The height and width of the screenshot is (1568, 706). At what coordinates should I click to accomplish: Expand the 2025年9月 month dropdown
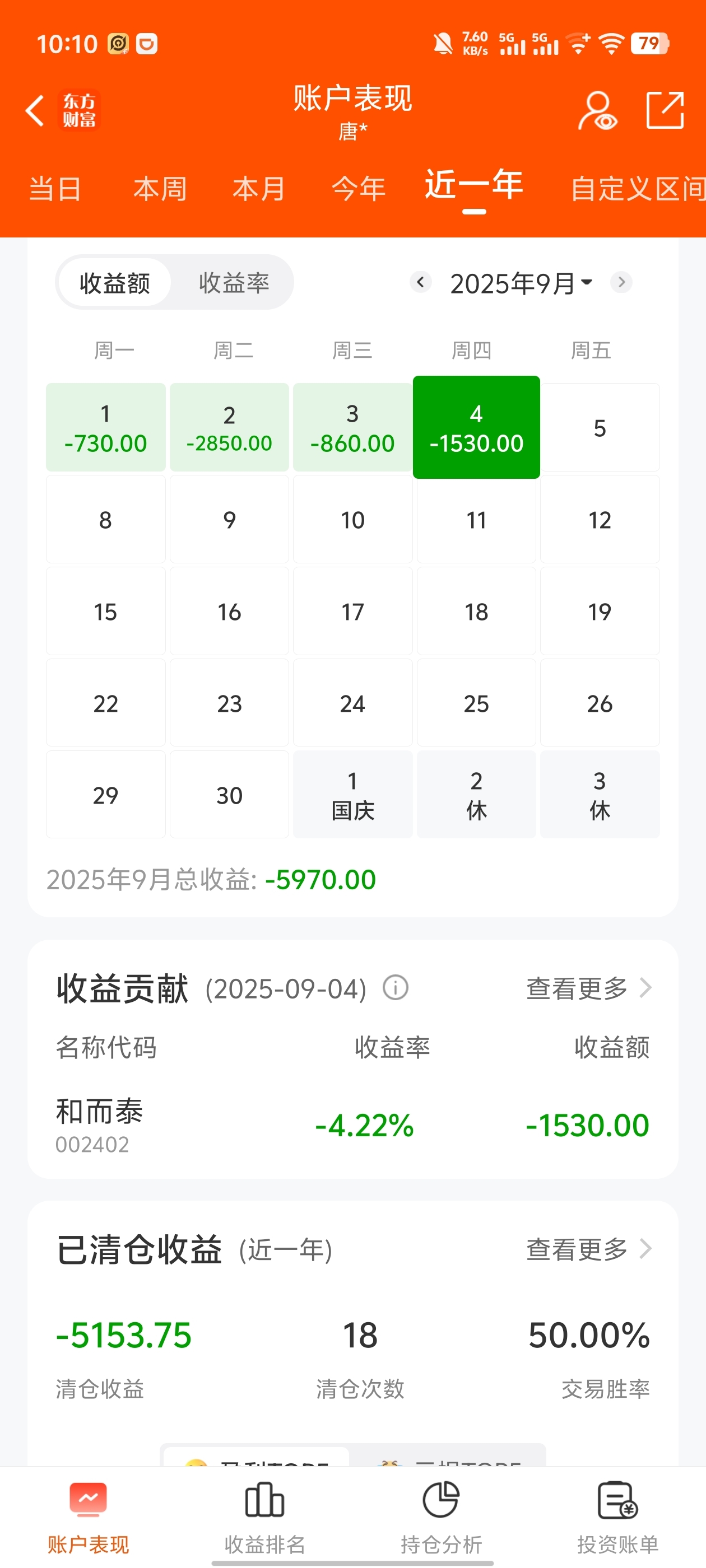(x=522, y=283)
